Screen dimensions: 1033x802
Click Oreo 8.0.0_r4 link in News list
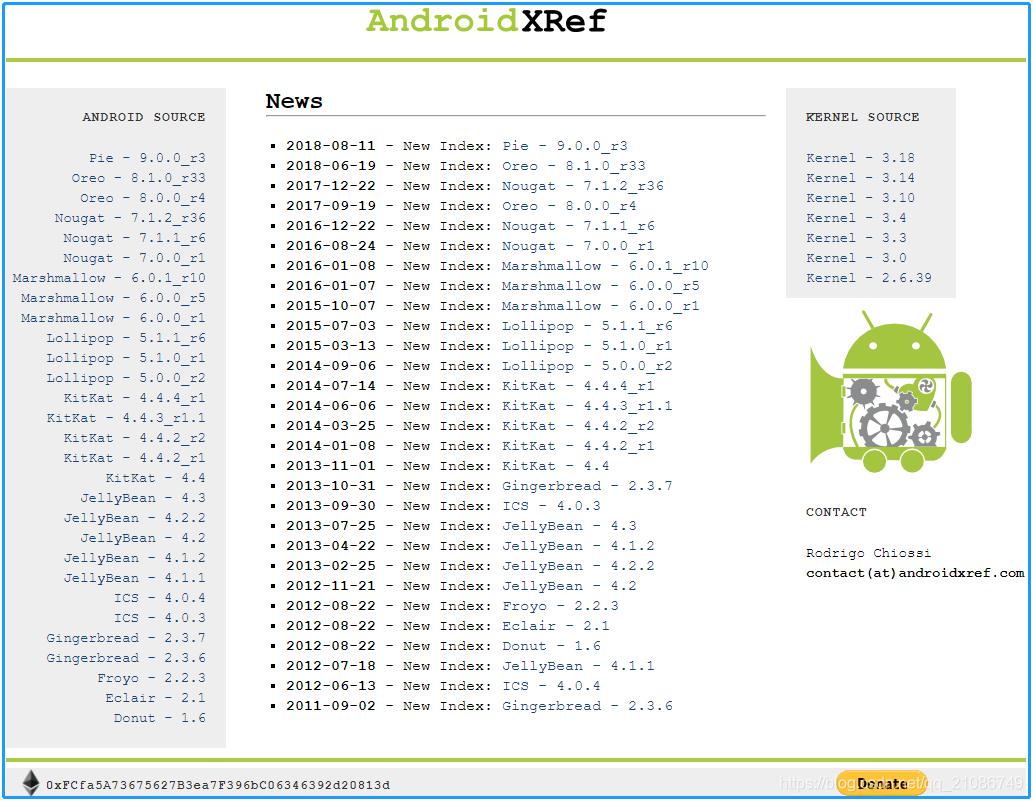[x=569, y=206]
